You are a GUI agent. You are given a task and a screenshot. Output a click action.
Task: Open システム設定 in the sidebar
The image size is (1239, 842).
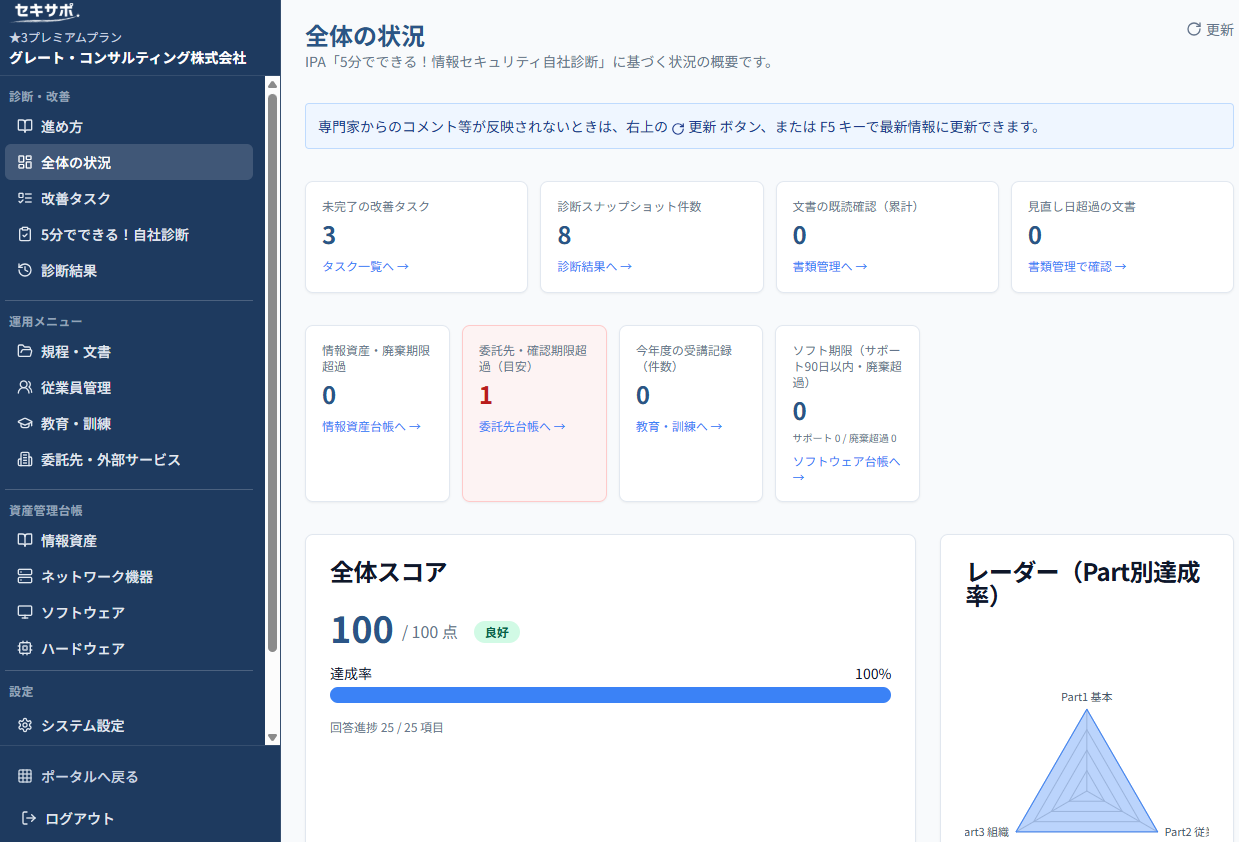pyautogui.click(x=129, y=726)
